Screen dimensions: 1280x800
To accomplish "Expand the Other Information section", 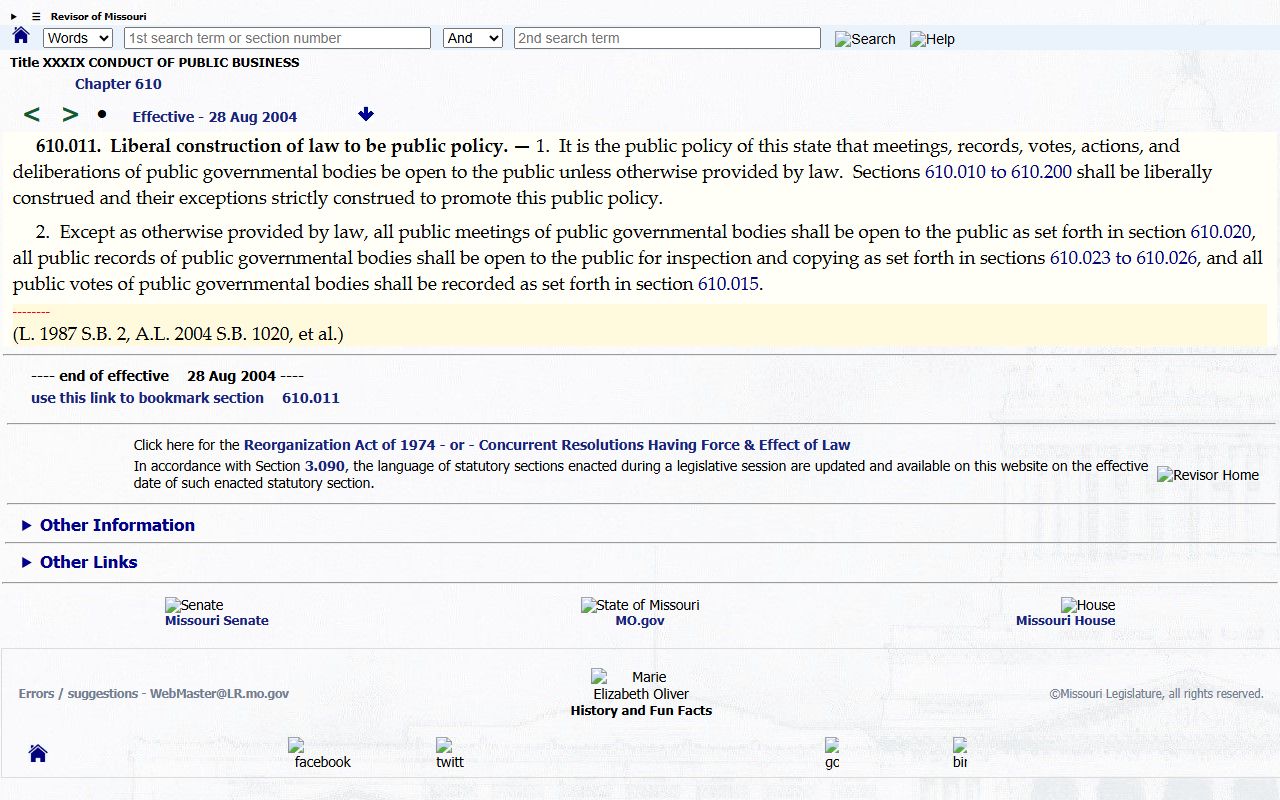I will [x=108, y=525].
